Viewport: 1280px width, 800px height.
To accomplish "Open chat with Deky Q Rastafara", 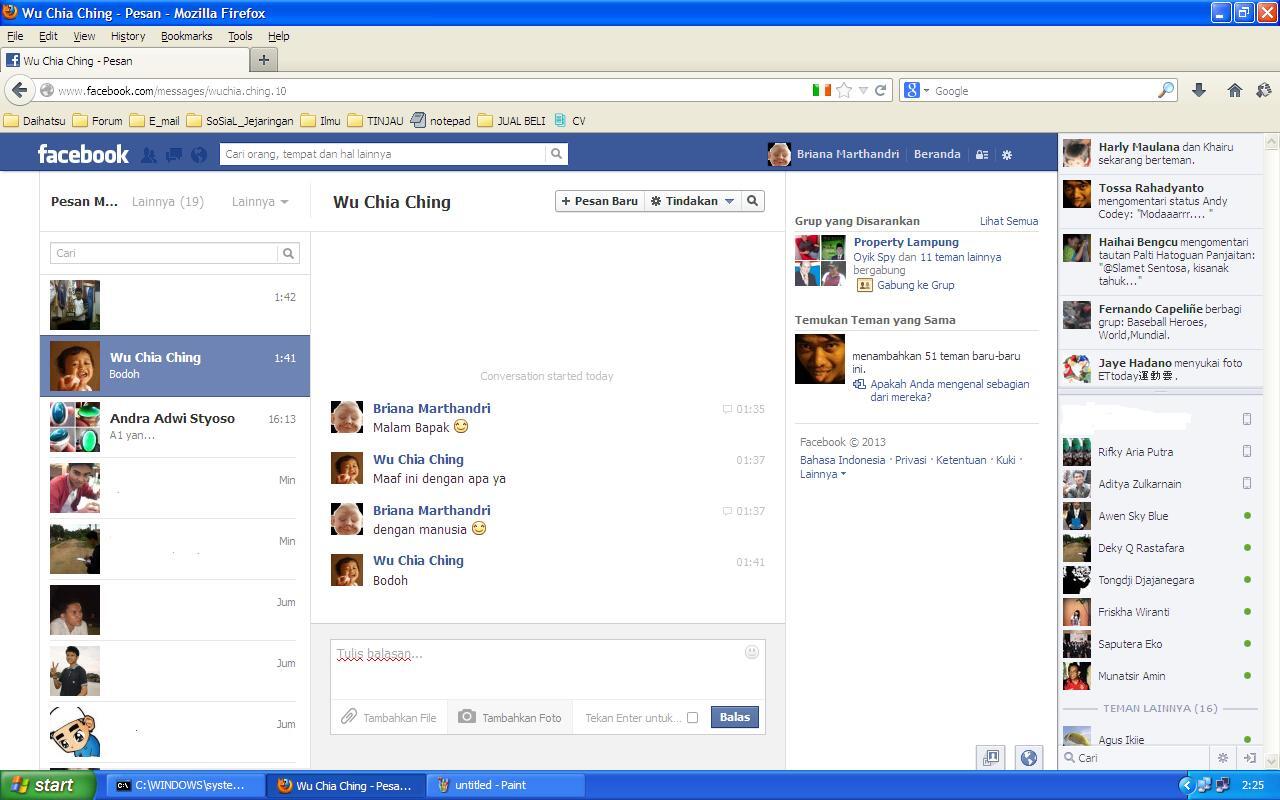I will pos(1159,548).
